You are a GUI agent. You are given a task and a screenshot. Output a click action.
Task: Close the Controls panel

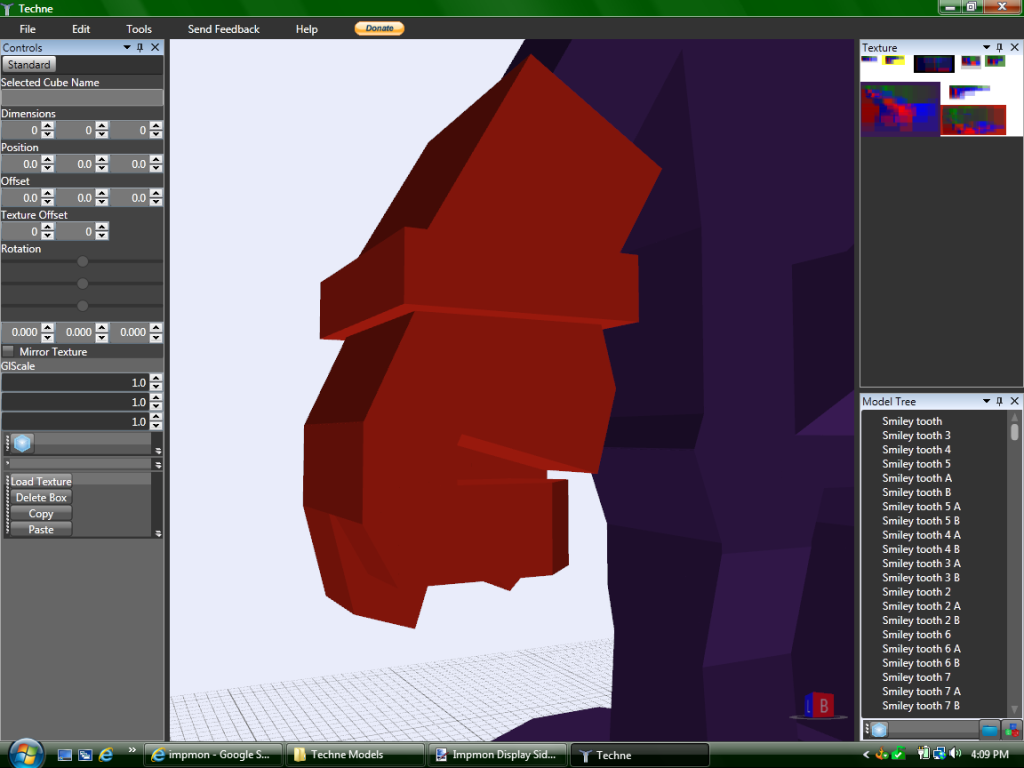tap(155, 48)
